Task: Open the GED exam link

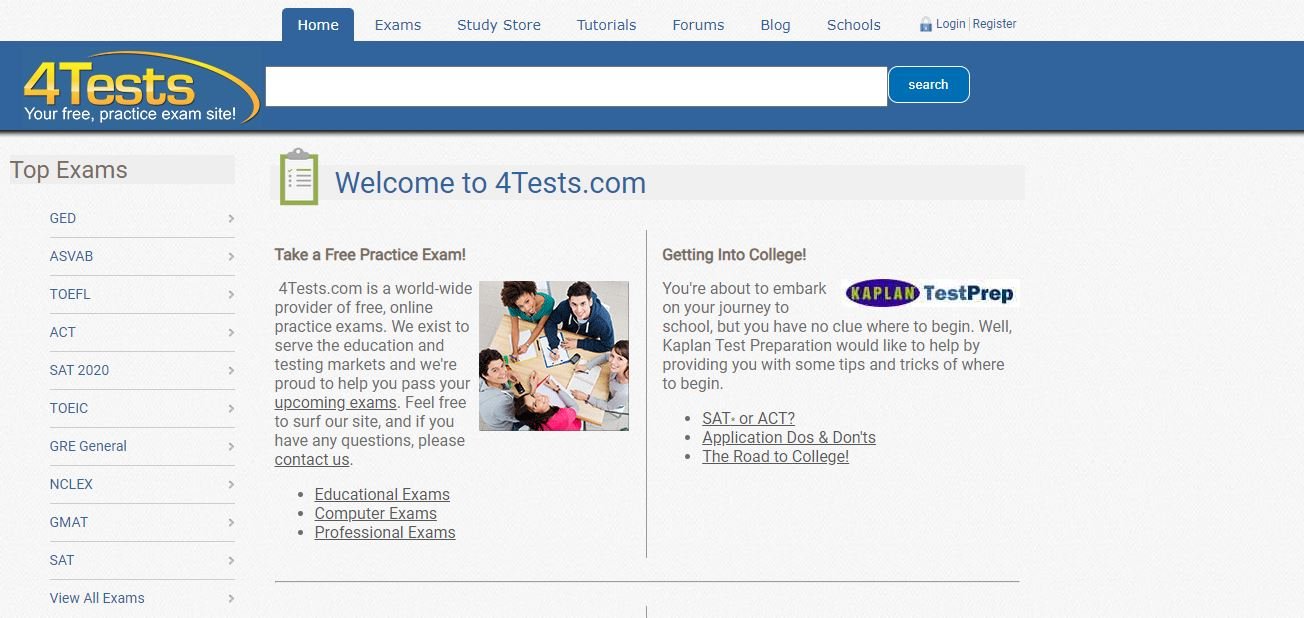Action: [x=63, y=218]
